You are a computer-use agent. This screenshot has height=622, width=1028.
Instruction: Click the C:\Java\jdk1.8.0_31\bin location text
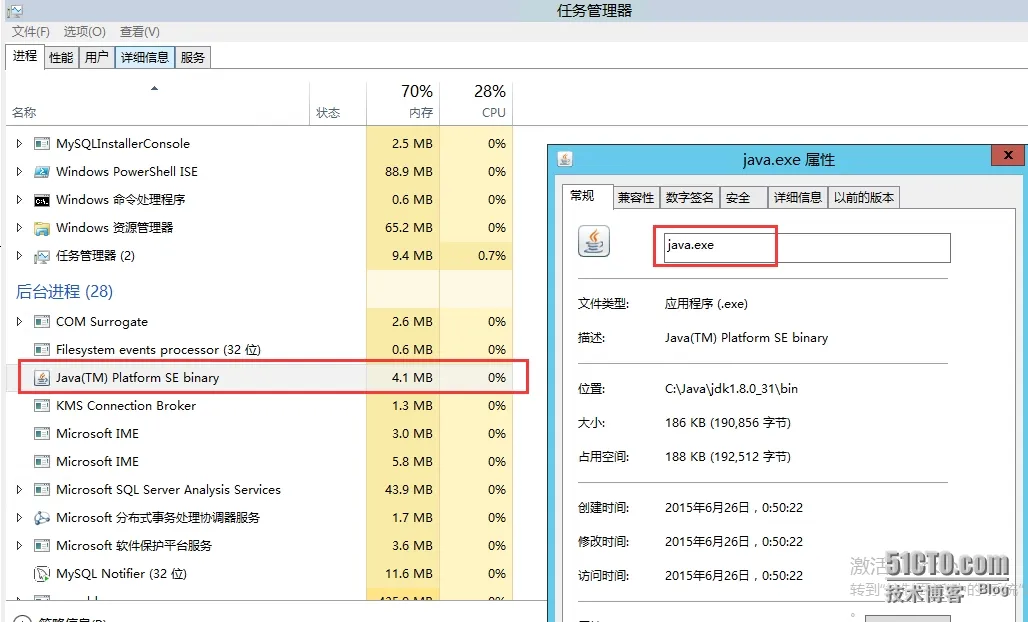point(731,389)
